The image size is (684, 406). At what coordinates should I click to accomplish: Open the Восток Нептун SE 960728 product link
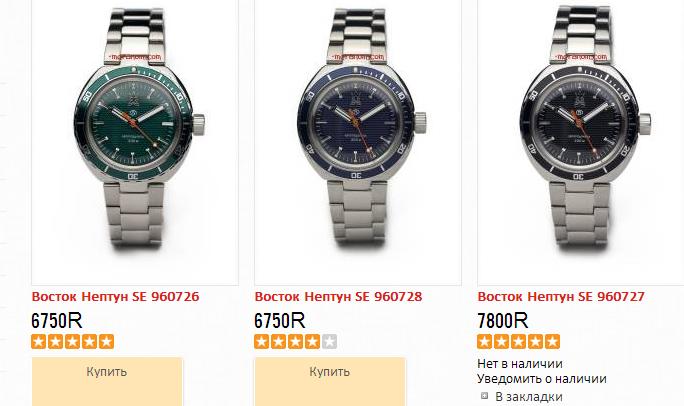pyautogui.click(x=339, y=297)
